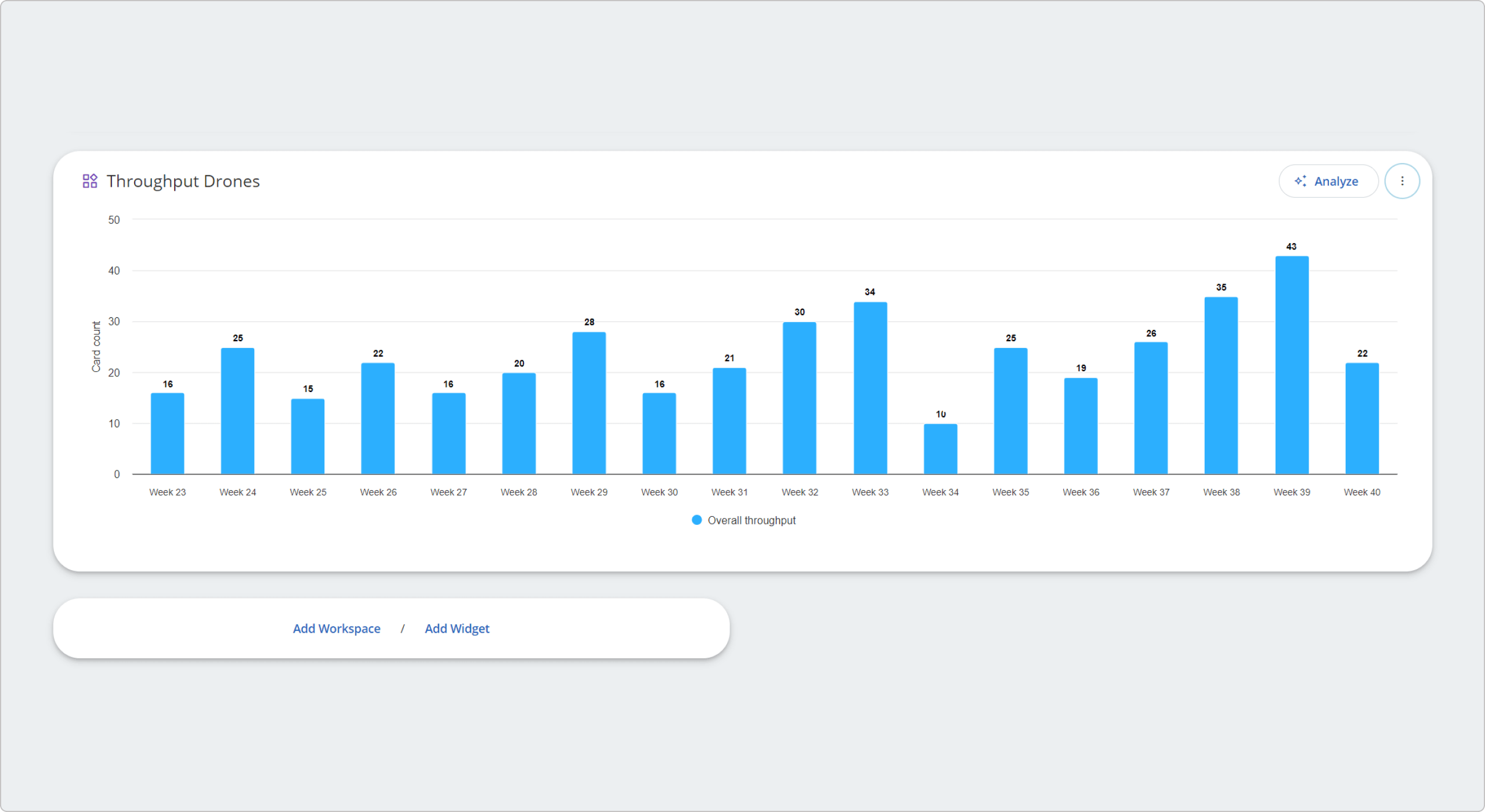The width and height of the screenshot is (1485, 812).
Task: Select the Overall throughput legend label
Action: pos(751,520)
